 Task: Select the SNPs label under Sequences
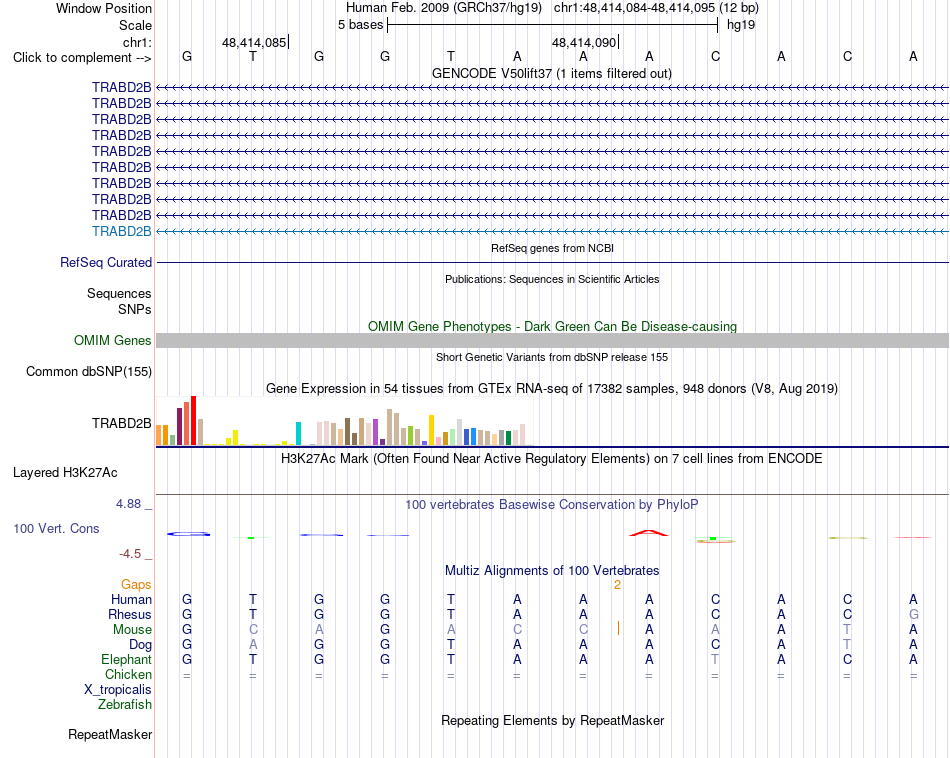click(x=135, y=309)
